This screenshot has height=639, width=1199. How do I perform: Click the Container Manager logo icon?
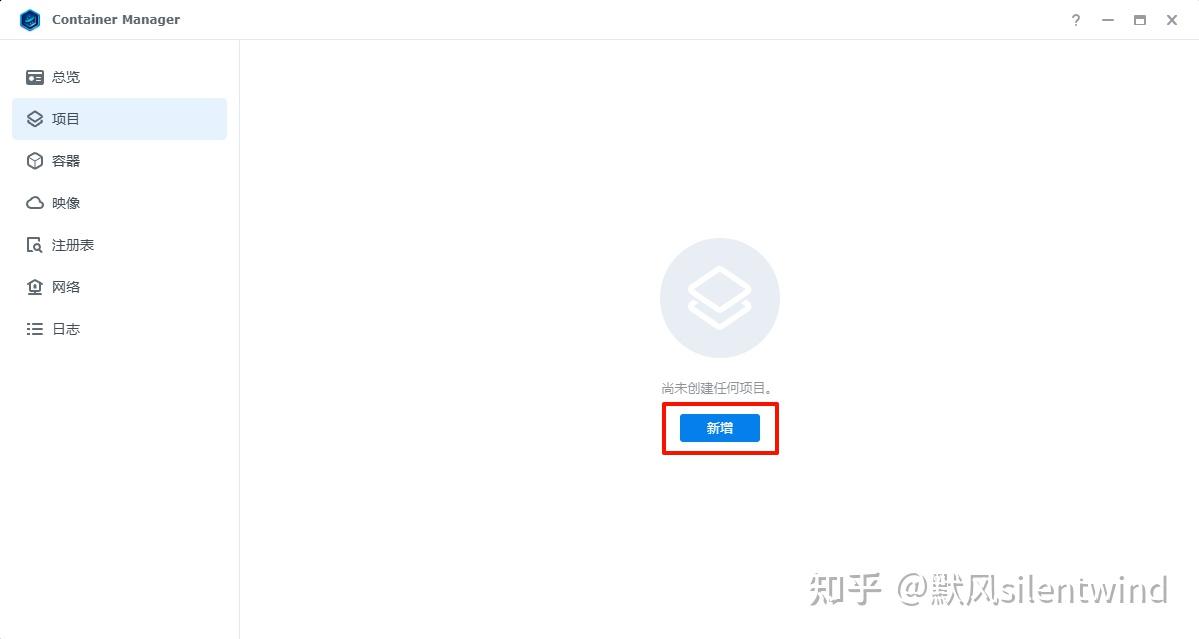[30, 20]
